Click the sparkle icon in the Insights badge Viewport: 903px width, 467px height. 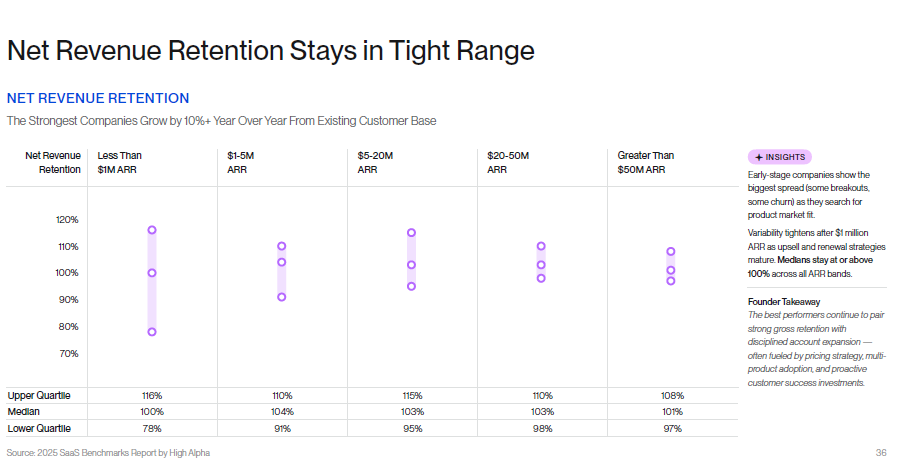pos(759,157)
